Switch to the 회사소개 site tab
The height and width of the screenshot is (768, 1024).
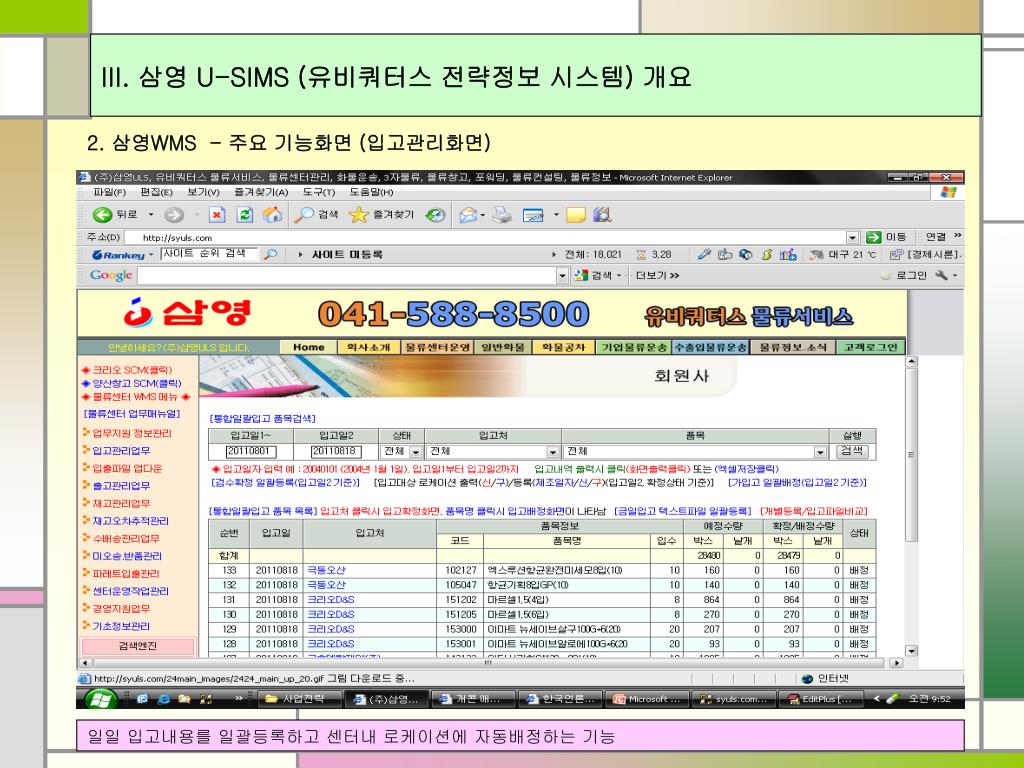click(x=368, y=347)
